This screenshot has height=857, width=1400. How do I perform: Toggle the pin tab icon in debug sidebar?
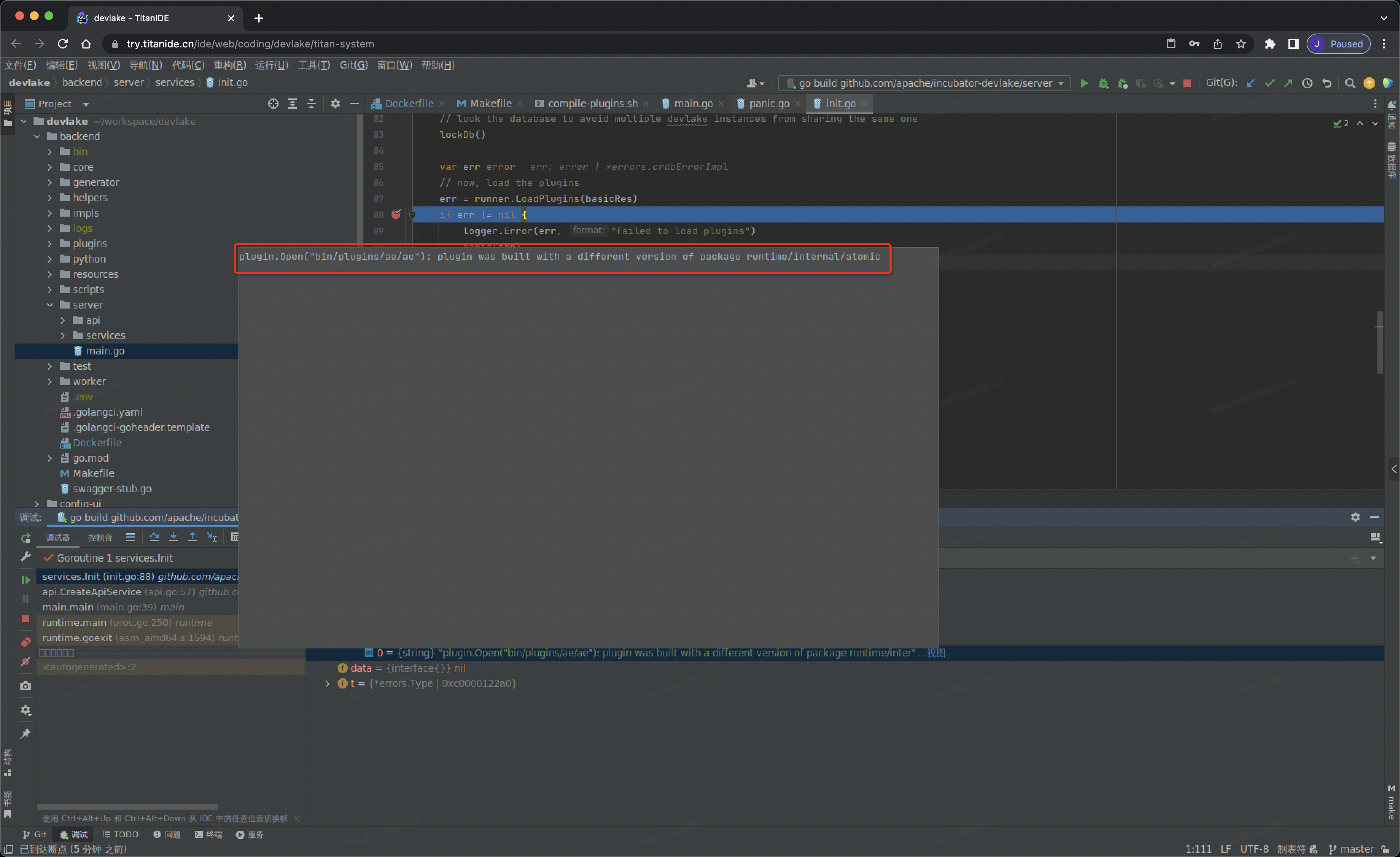26,734
